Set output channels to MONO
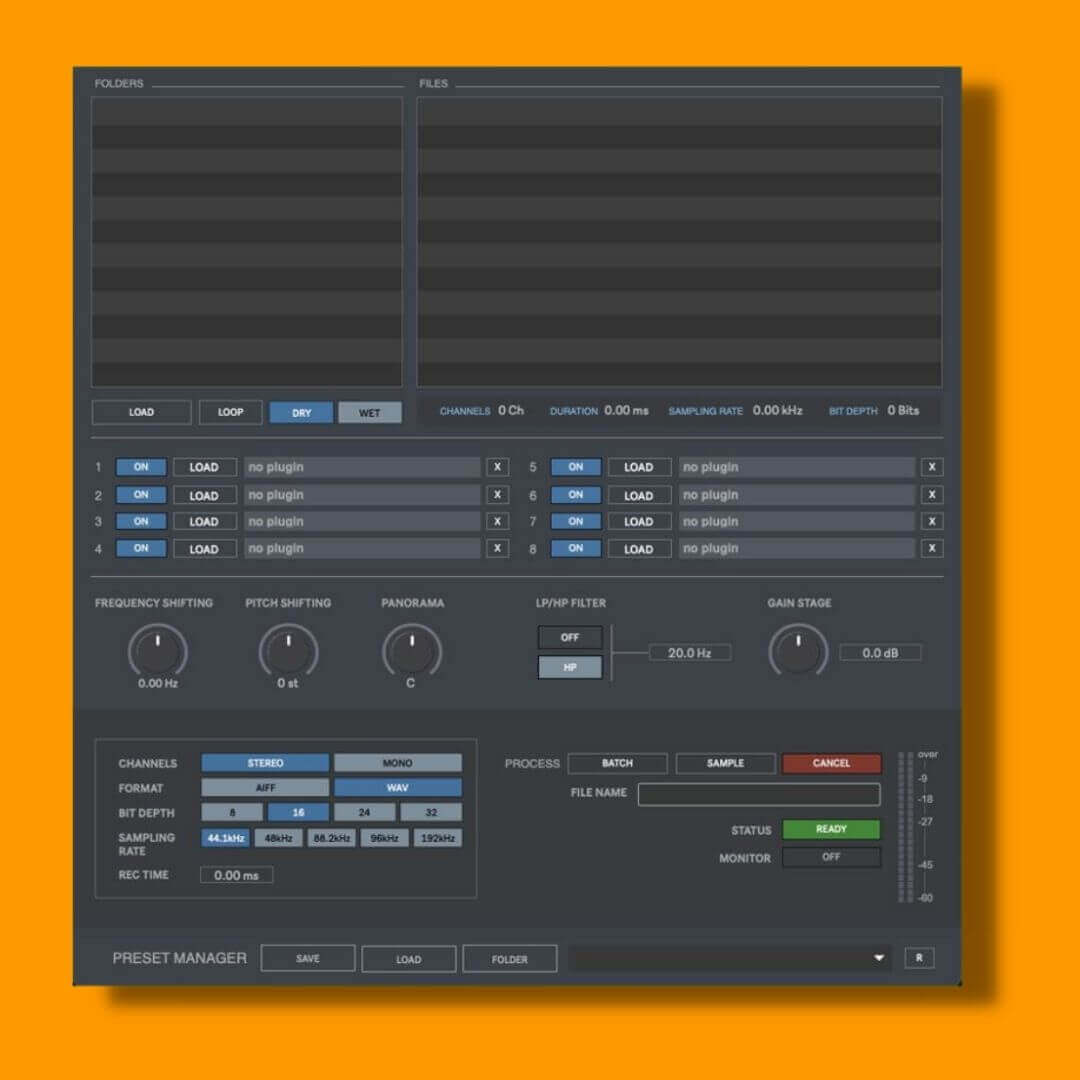This screenshot has width=1080, height=1080. coord(397,762)
